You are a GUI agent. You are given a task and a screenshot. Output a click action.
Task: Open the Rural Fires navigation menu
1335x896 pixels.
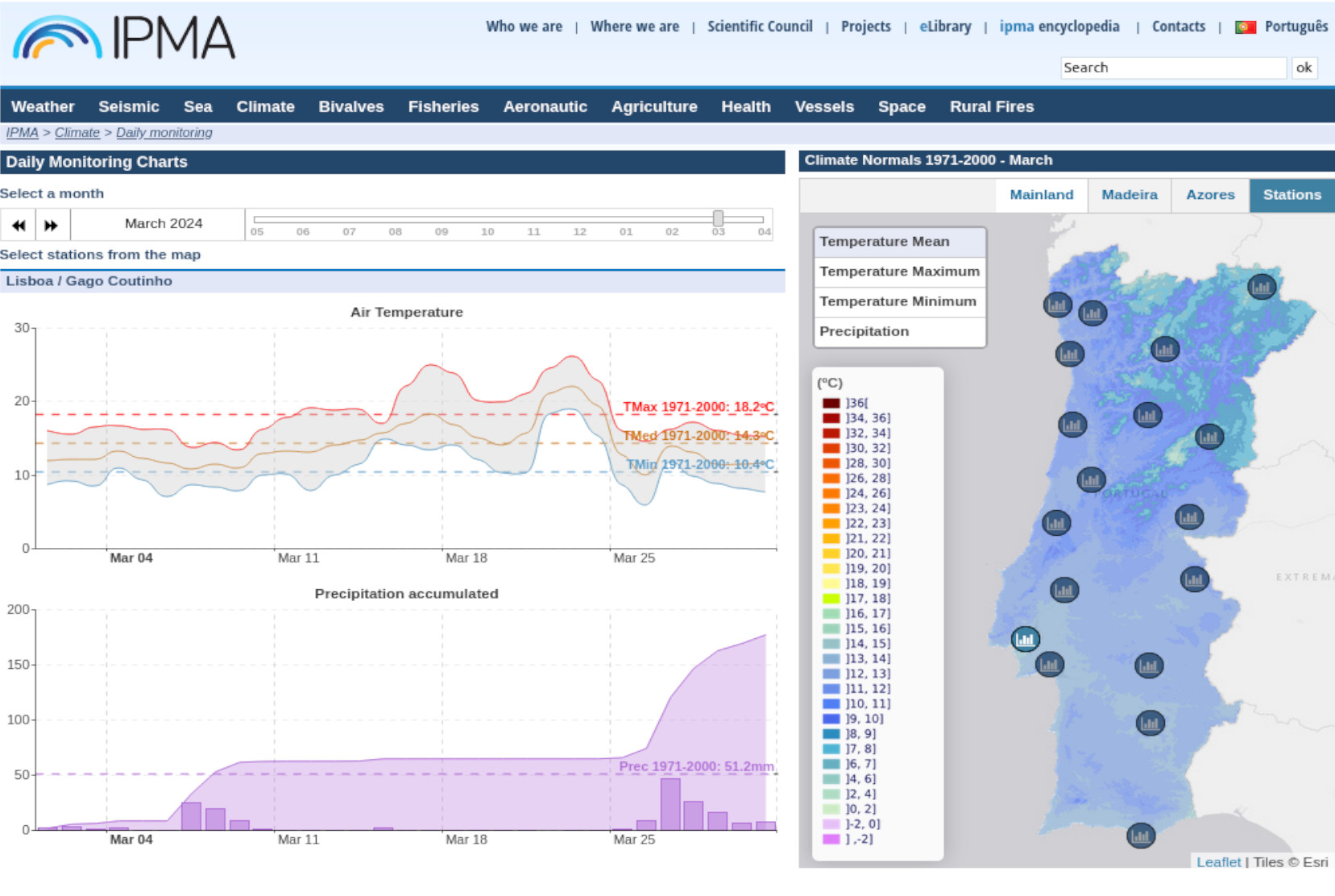992,106
